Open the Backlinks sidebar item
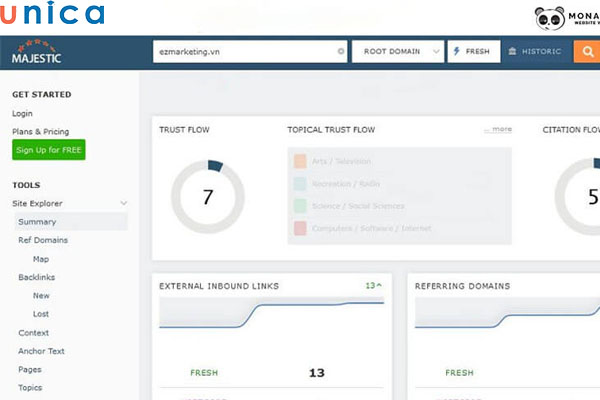This screenshot has width=600, height=400. point(38,277)
